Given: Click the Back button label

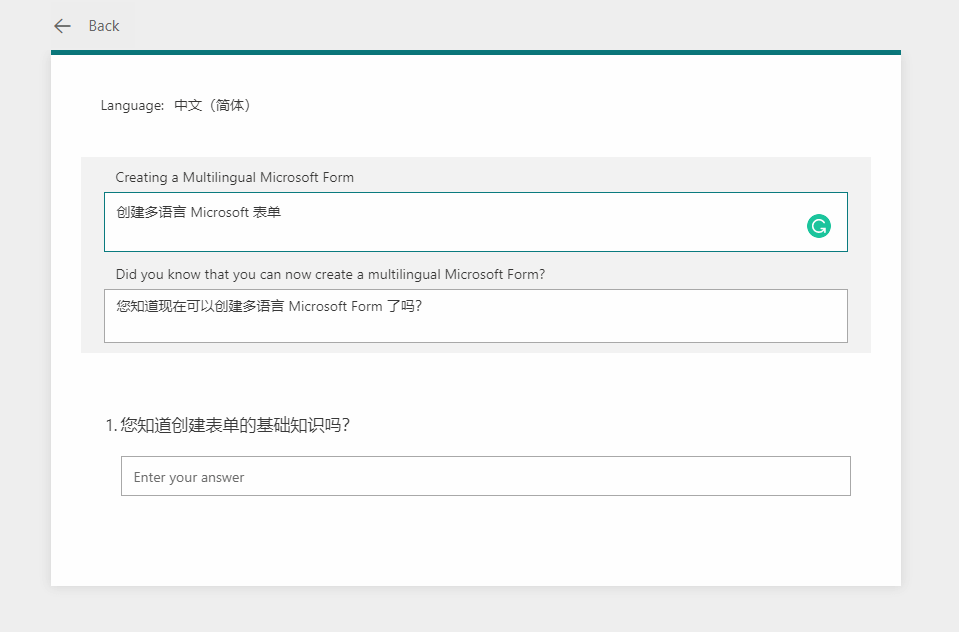Looking at the screenshot, I should click(104, 26).
